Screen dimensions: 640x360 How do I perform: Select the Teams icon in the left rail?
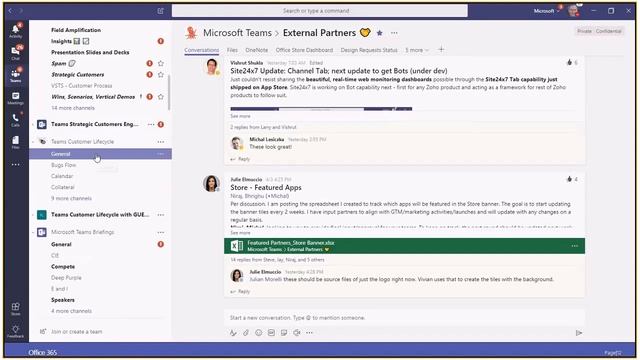coord(16,75)
